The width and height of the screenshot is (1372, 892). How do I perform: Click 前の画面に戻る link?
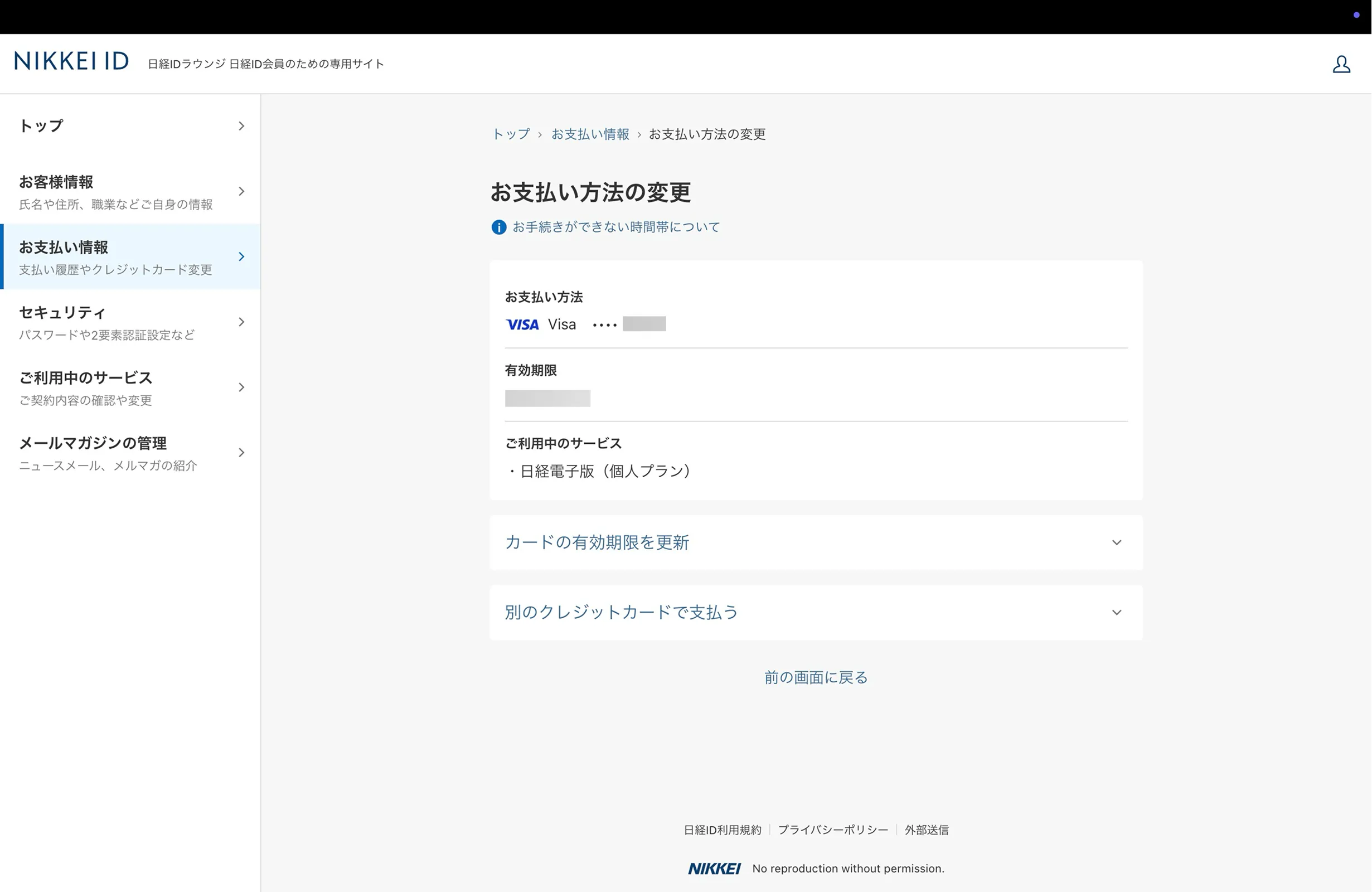point(816,677)
